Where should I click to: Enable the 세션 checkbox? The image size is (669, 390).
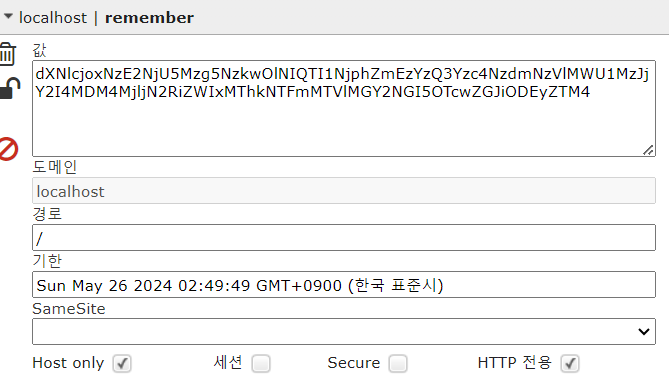[x=261, y=364]
